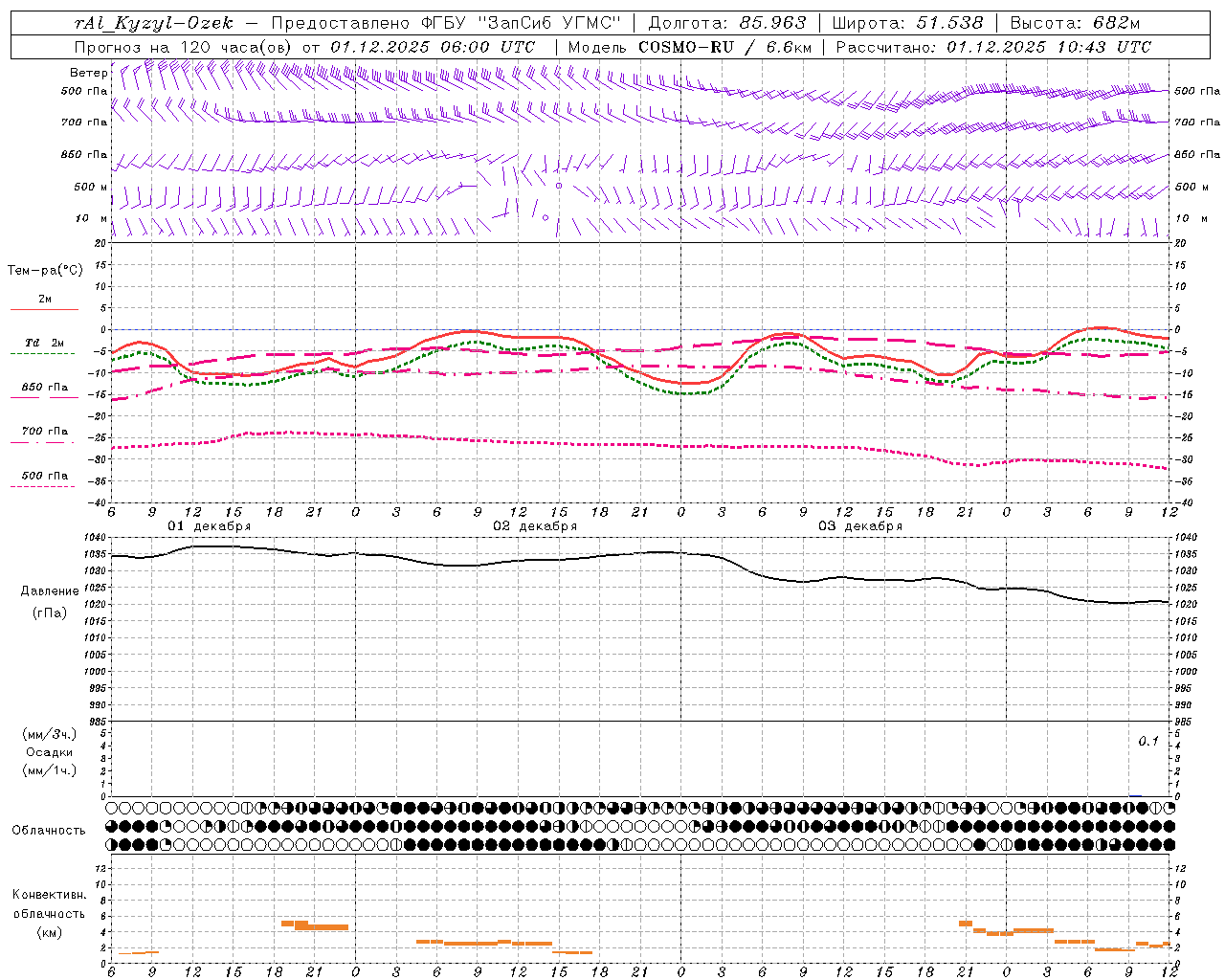
Task: Click the Ветер panel label
Action: click(x=88, y=73)
